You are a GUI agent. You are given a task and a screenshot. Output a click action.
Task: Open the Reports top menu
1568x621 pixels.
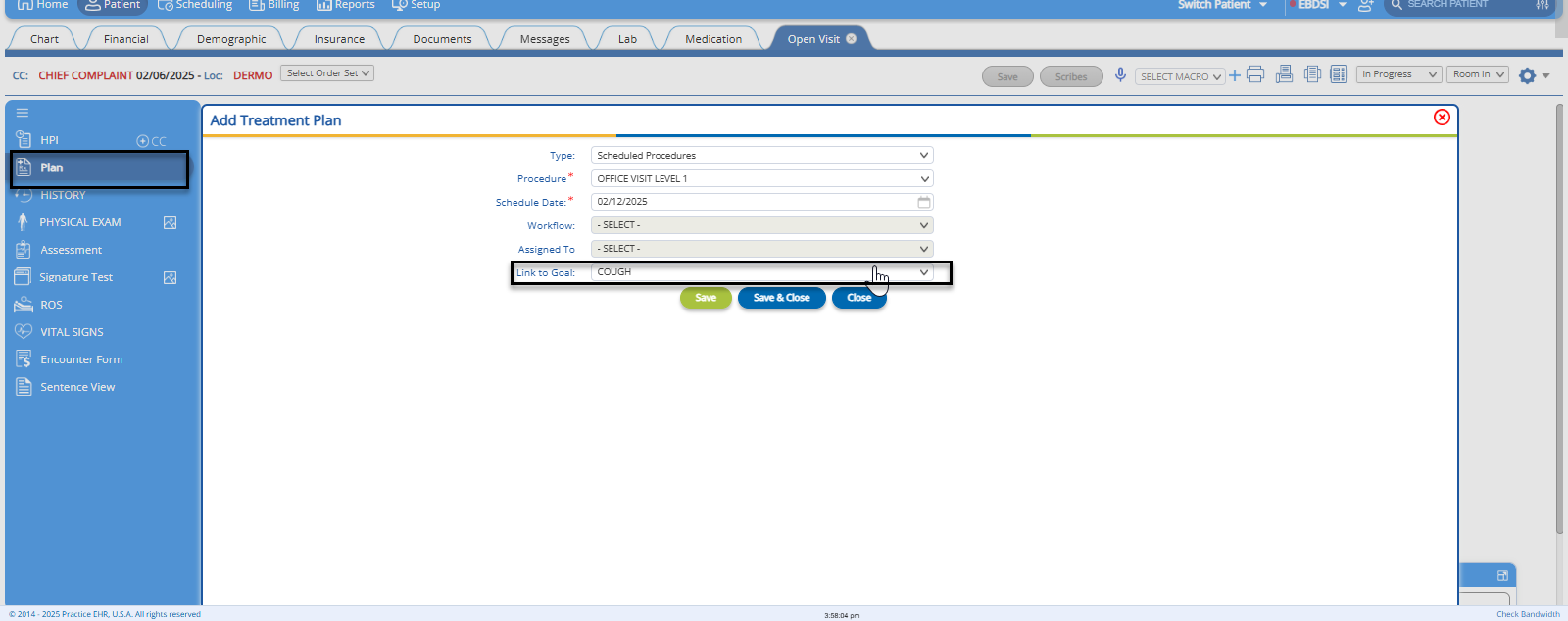(345, 5)
